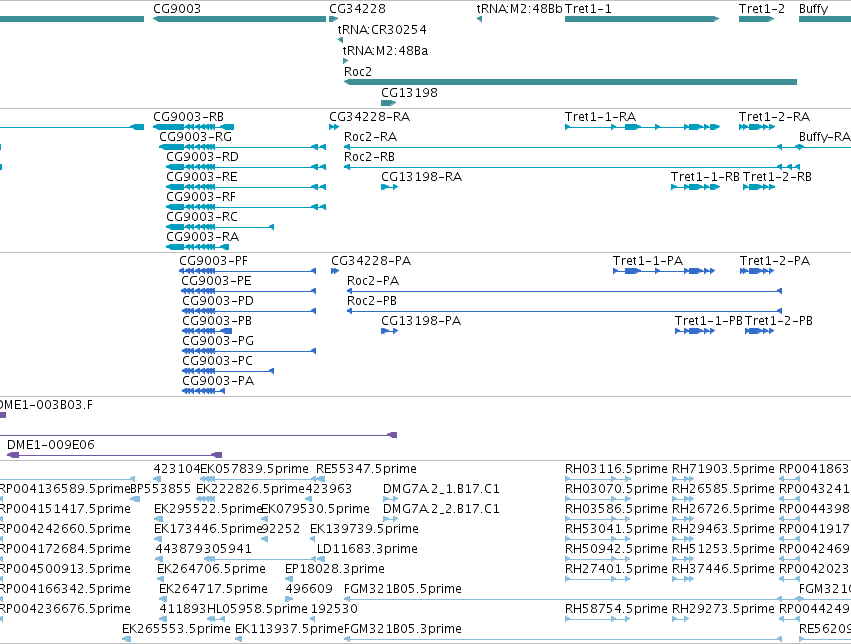Click protein label CG34228-PA
This screenshot has width=851, height=644.
coord(371,261)
